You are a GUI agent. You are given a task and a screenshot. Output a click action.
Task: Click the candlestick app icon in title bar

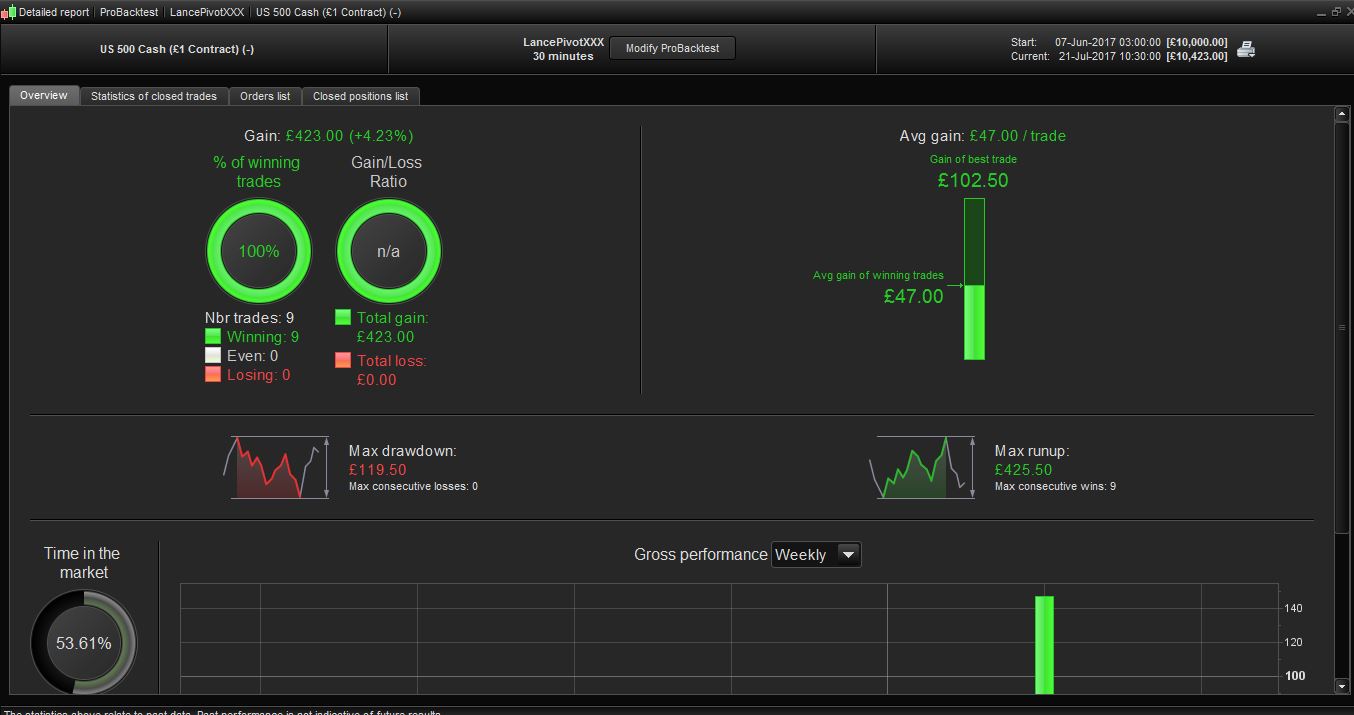(9, 12)
